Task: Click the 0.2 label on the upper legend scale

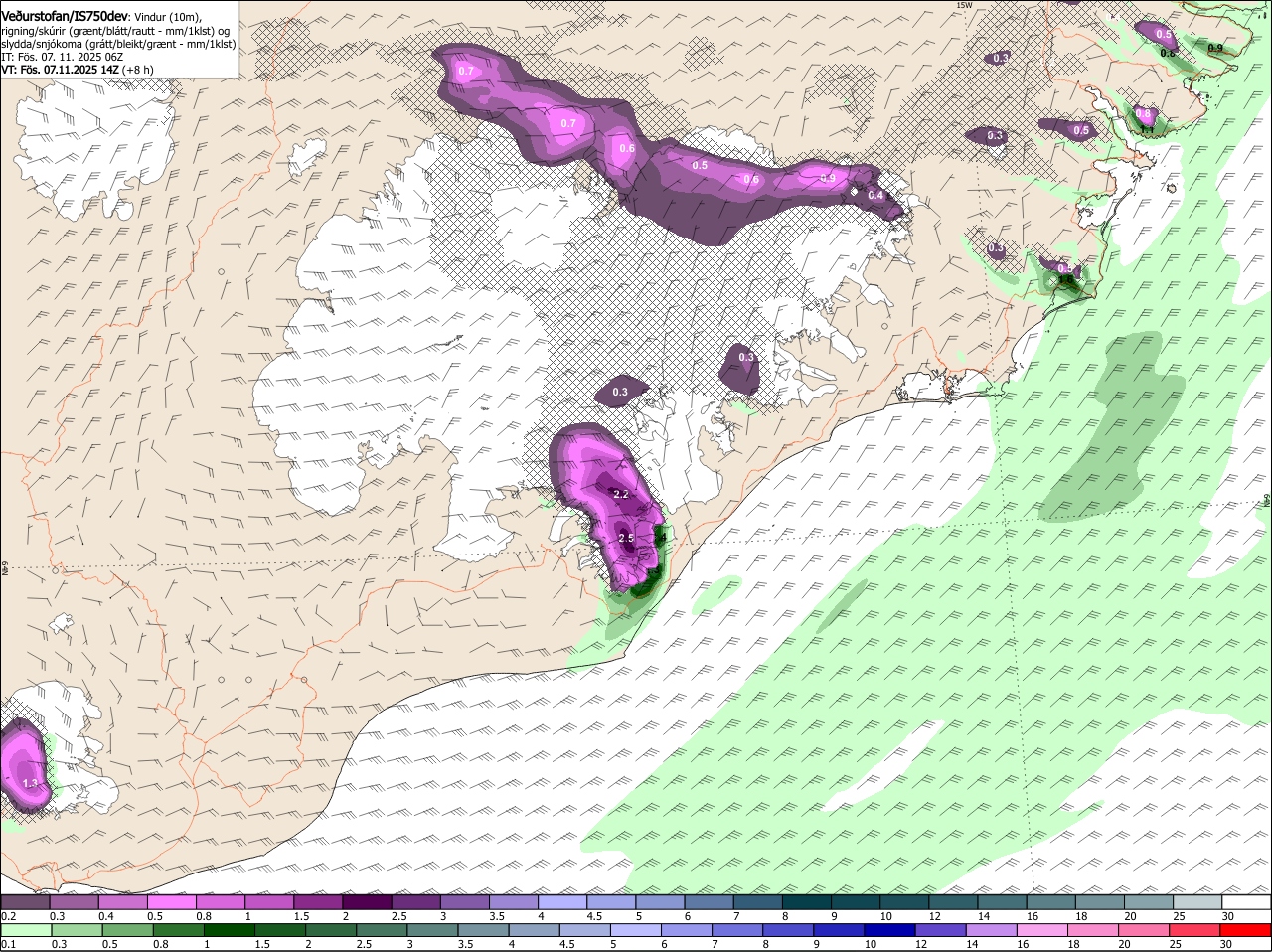Action: coord(8,916)
